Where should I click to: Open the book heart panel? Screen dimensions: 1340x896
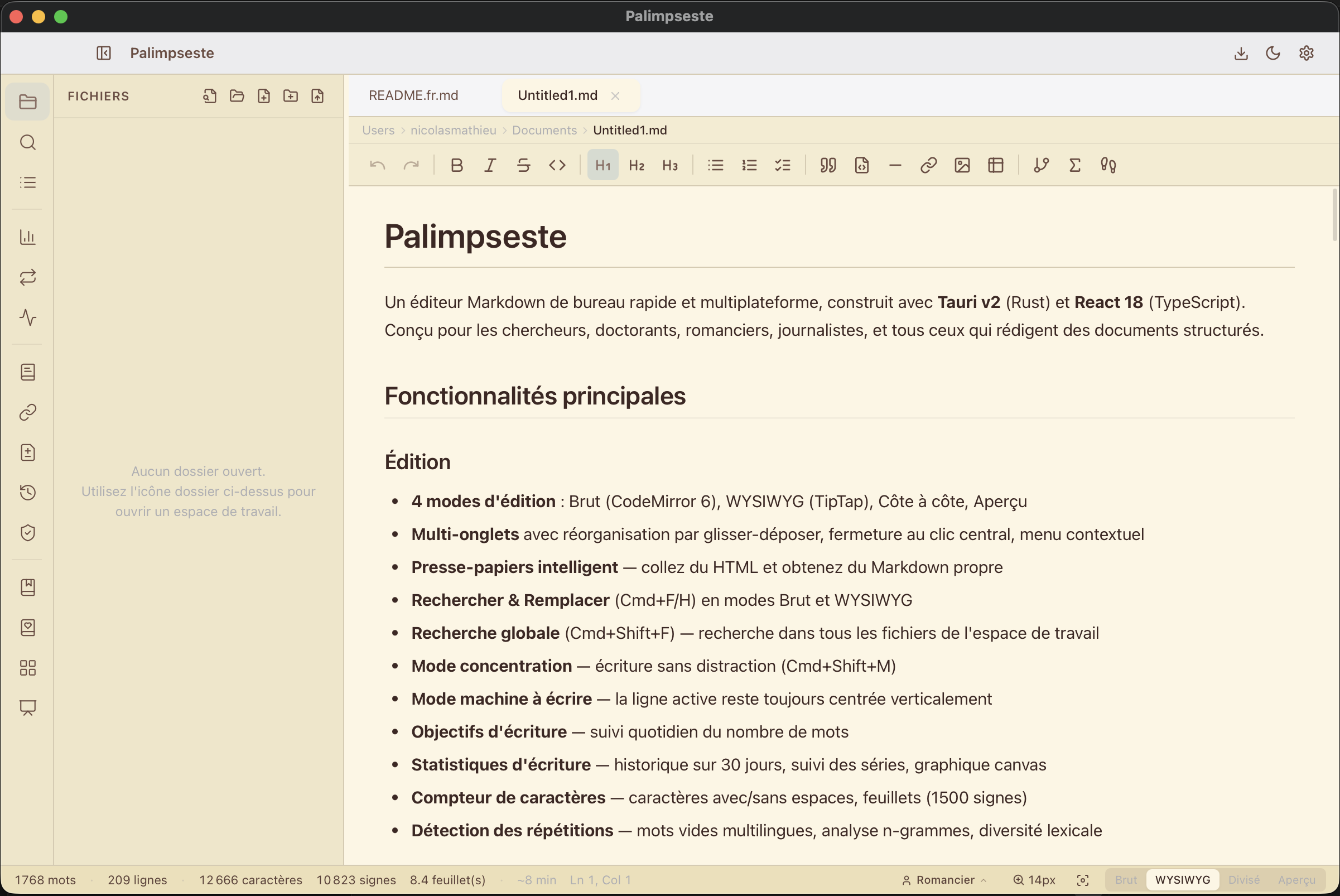pos(27,628)
